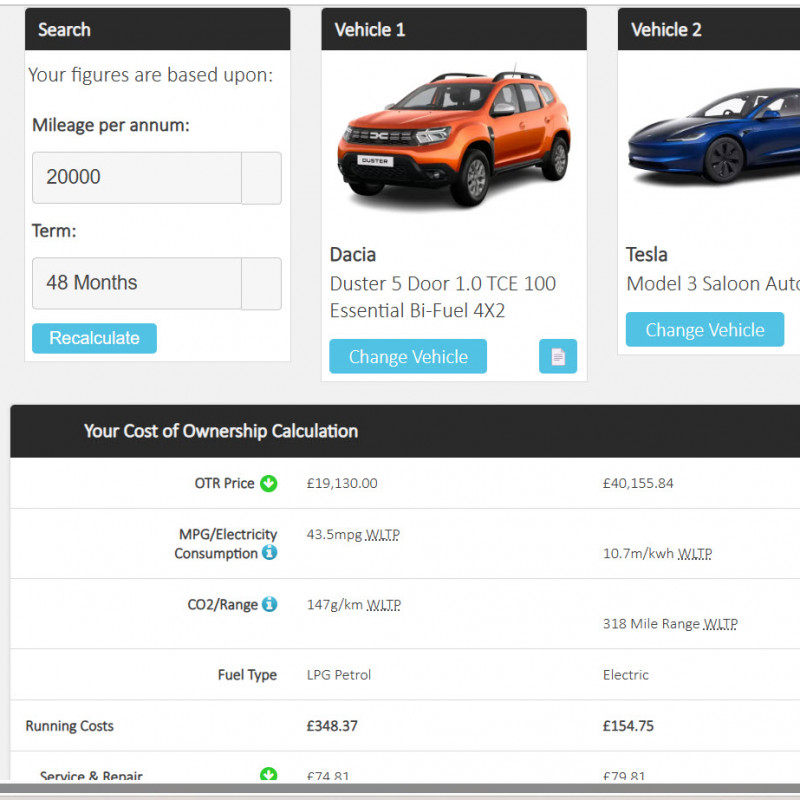
Task: Click the Recalculate button
Action: click(x=94, y=338)
